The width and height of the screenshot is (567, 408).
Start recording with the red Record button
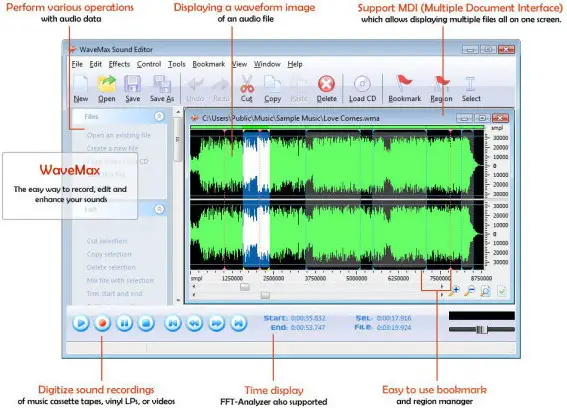[102, 323]
